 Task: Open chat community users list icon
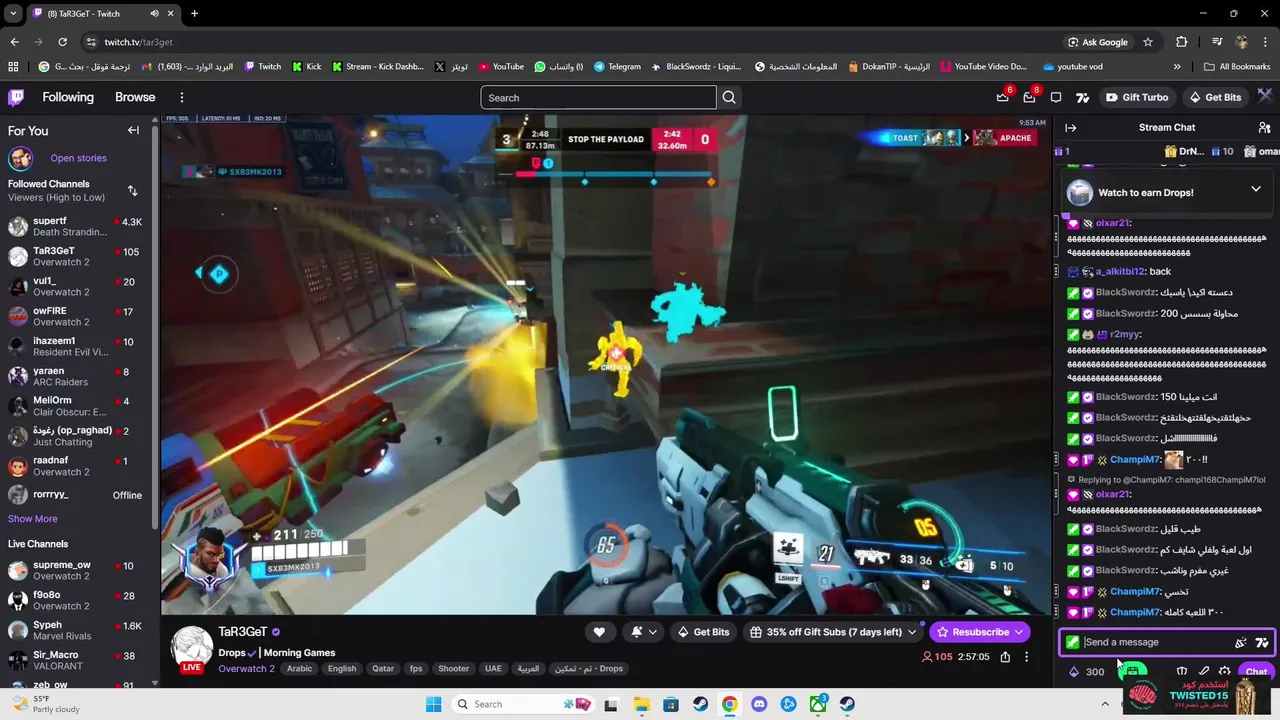click(1265, 127)
